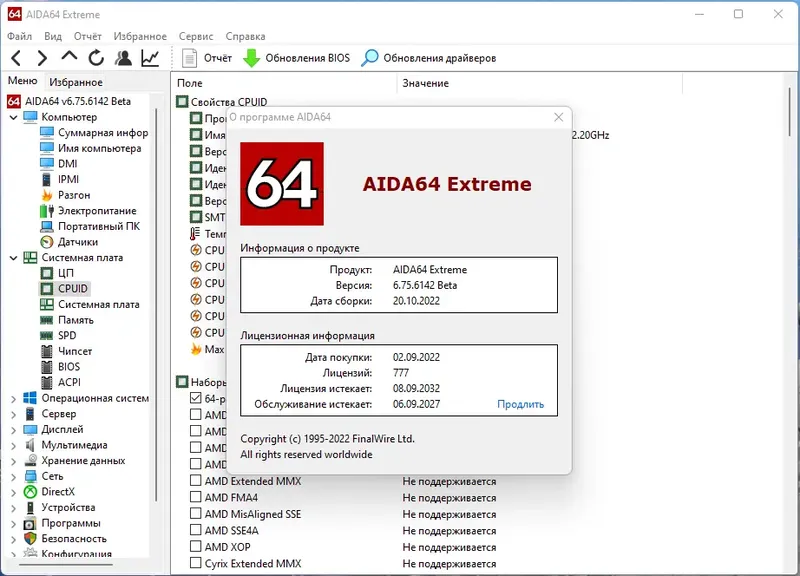Expand the Мультимедиа tree node
Screen dimensions: 800x576
point(14,445)
